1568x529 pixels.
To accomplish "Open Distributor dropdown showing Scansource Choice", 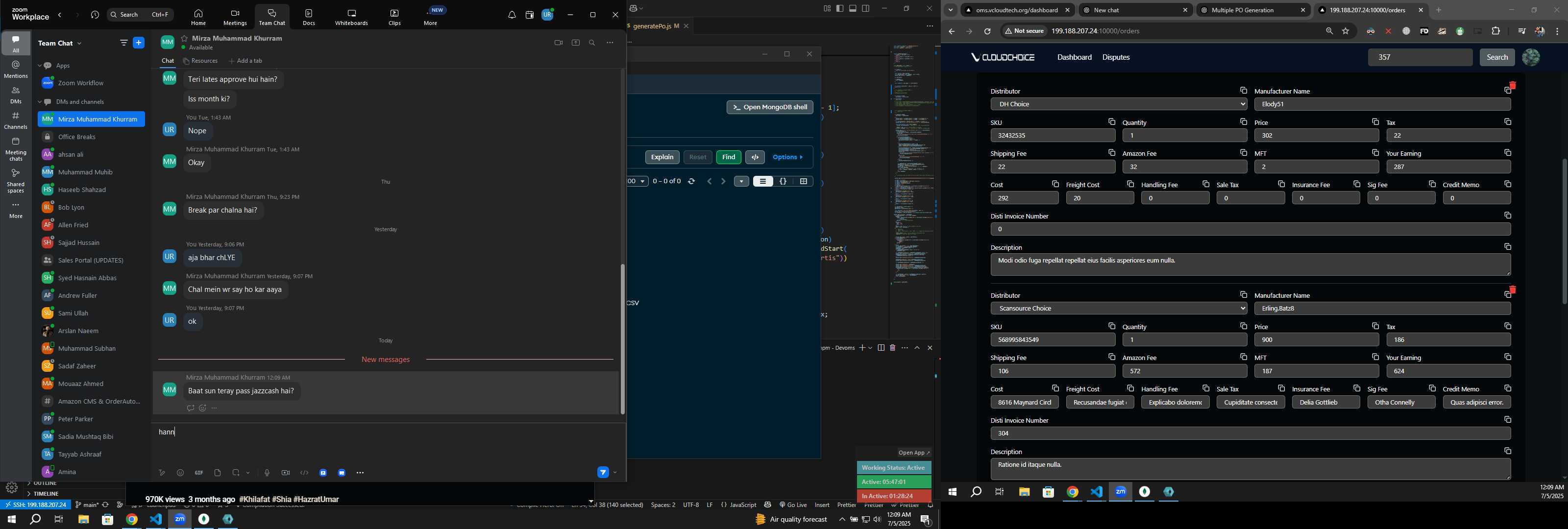I will pos(1119,309).
